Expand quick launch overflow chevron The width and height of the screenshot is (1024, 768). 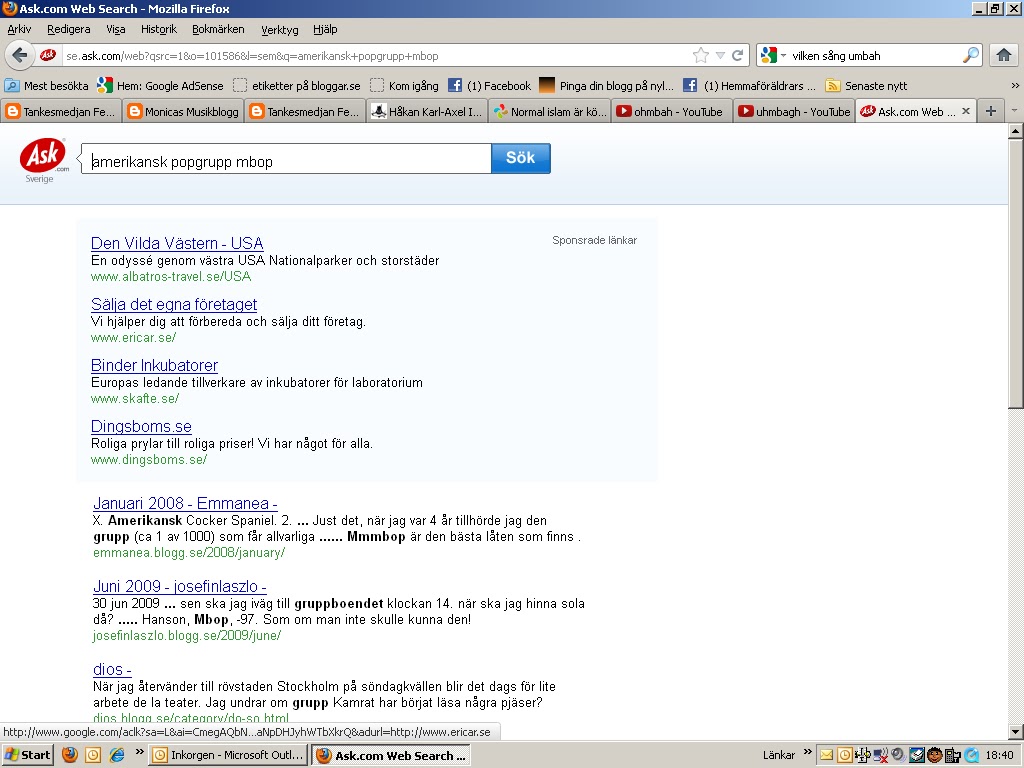(139, 752)
